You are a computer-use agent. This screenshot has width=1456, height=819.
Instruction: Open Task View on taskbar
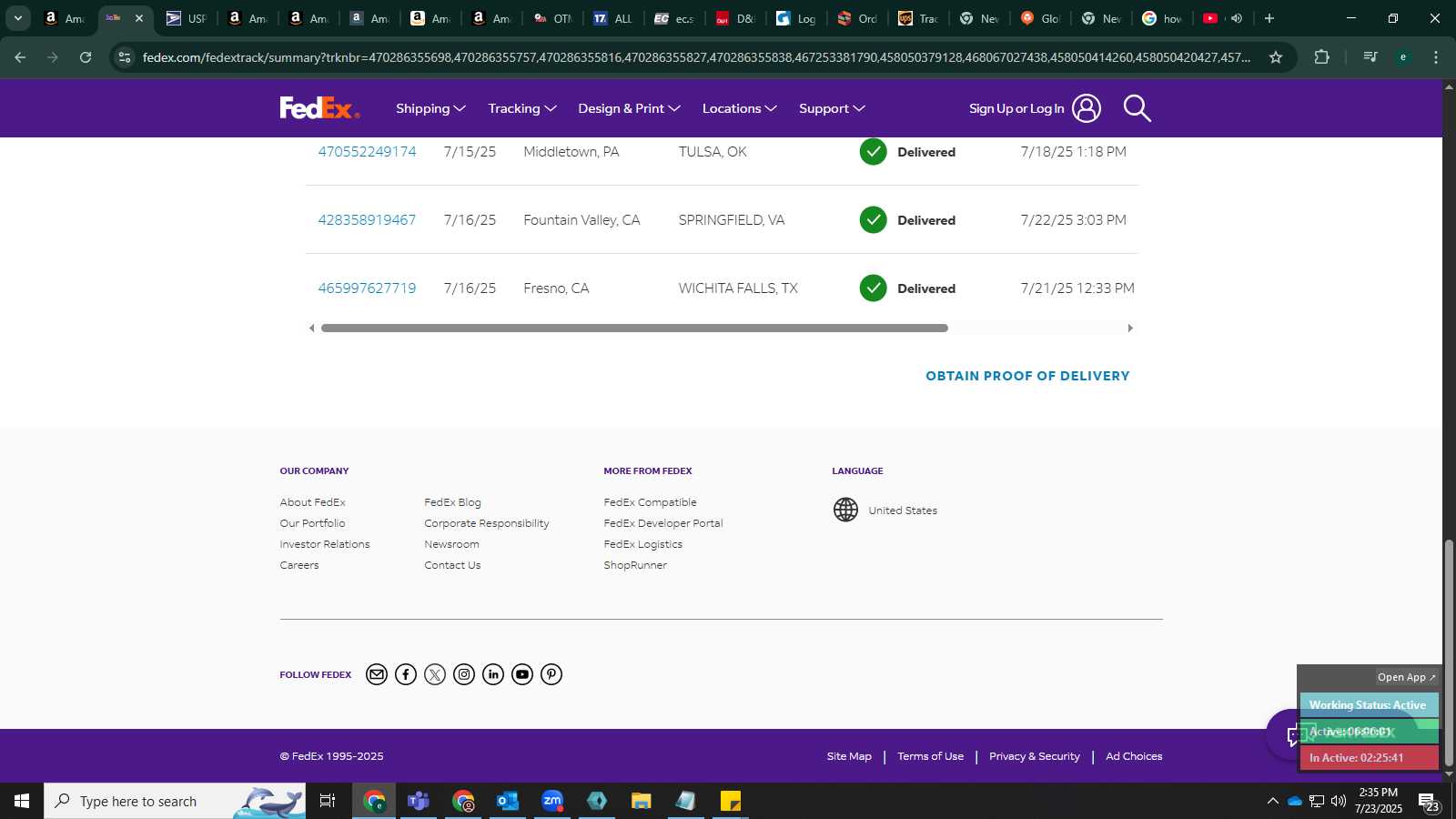point(328,801)
